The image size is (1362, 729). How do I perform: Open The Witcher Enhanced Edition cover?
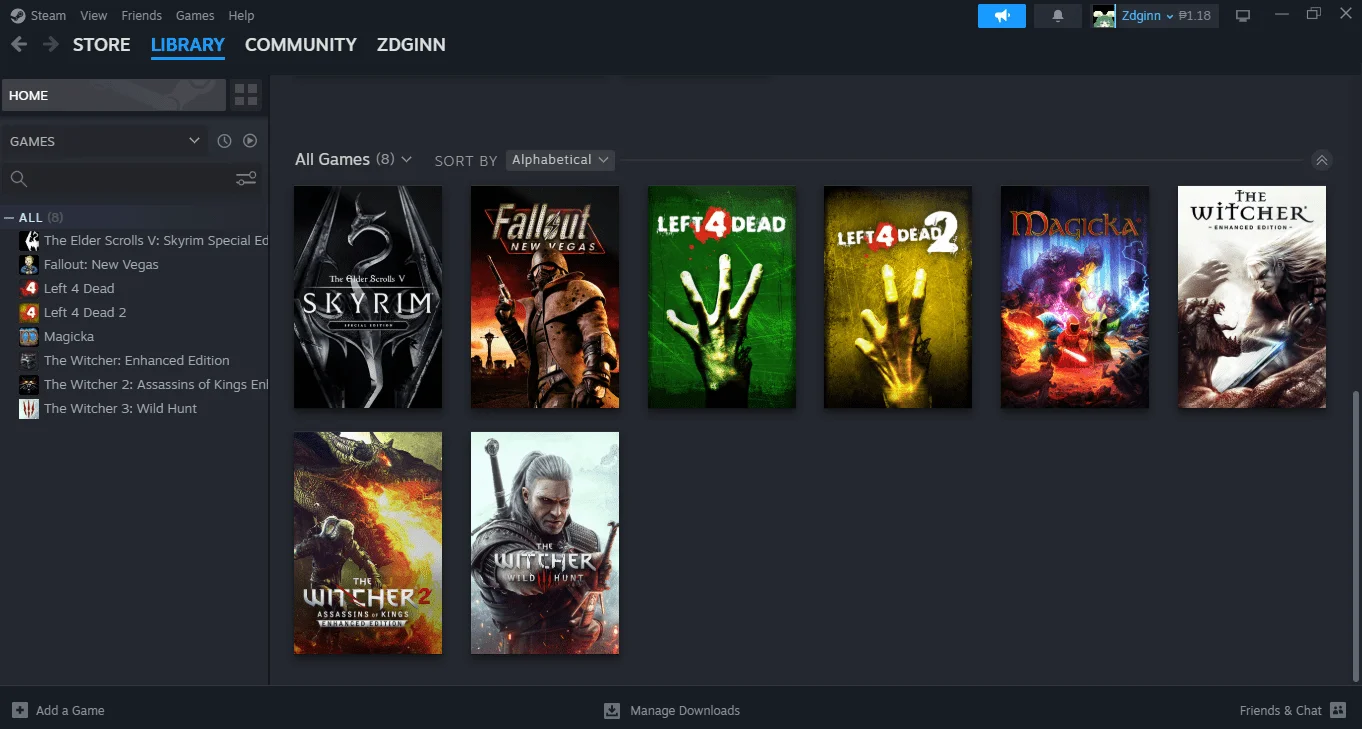(x=1252, y=297)
